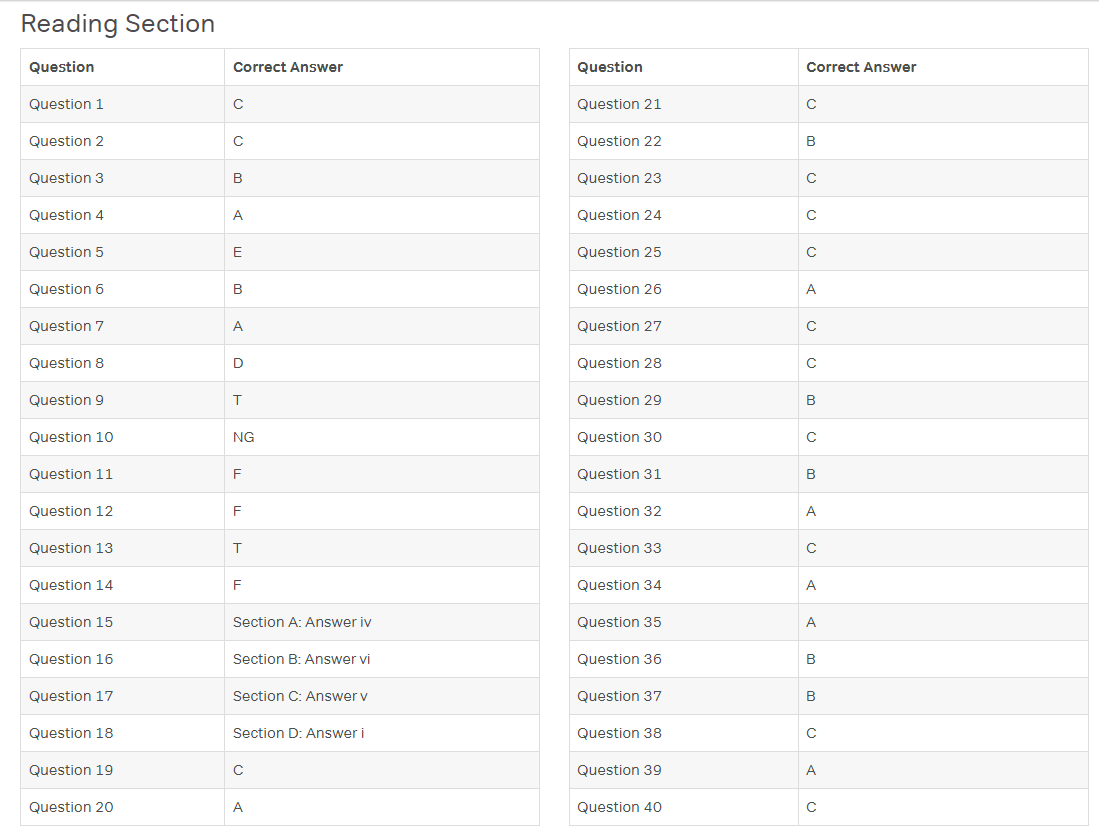The height and width of the screenshot is (833, 1099).
Task: Click the Question 30 row label
Action: (x=619, y=438)
